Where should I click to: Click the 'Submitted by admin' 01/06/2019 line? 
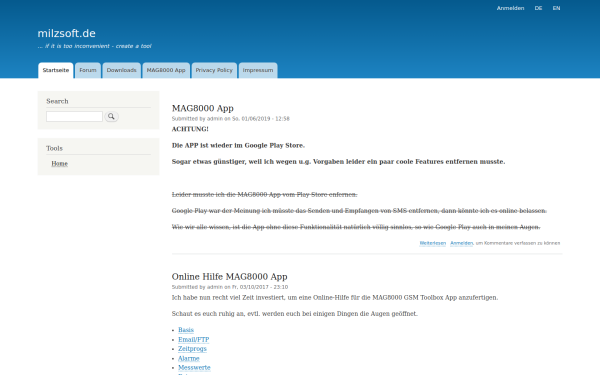tap(231, 119)
